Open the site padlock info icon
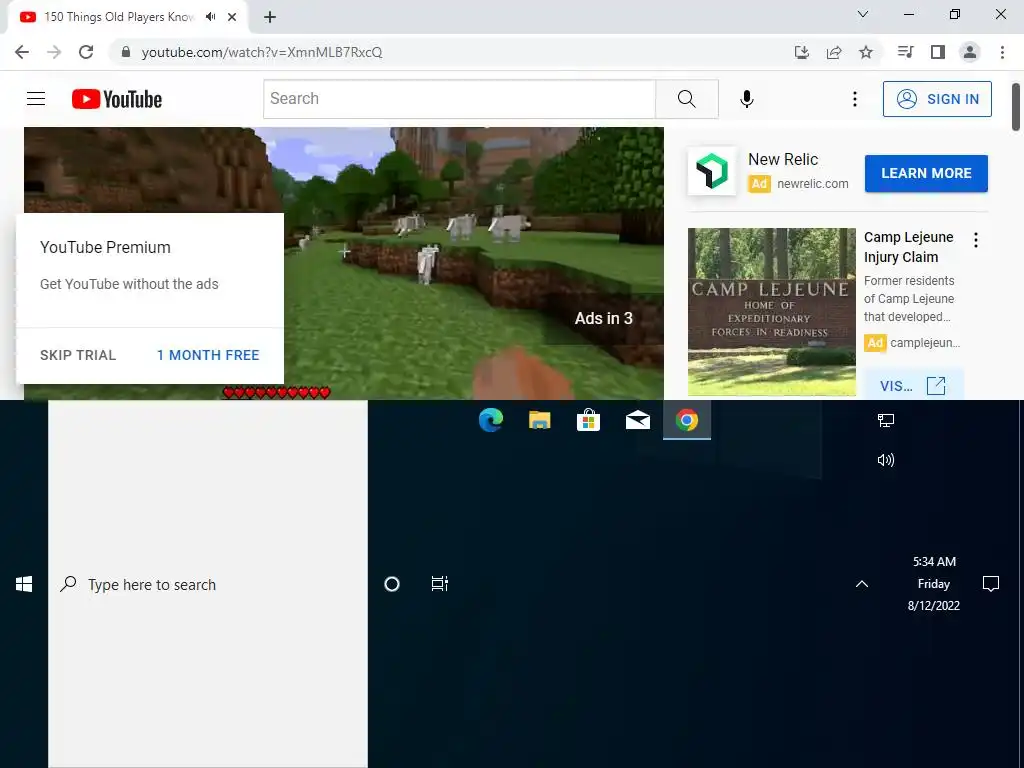Image resolution: width=1024 pixels, height=768 pixels. point(126,52)
